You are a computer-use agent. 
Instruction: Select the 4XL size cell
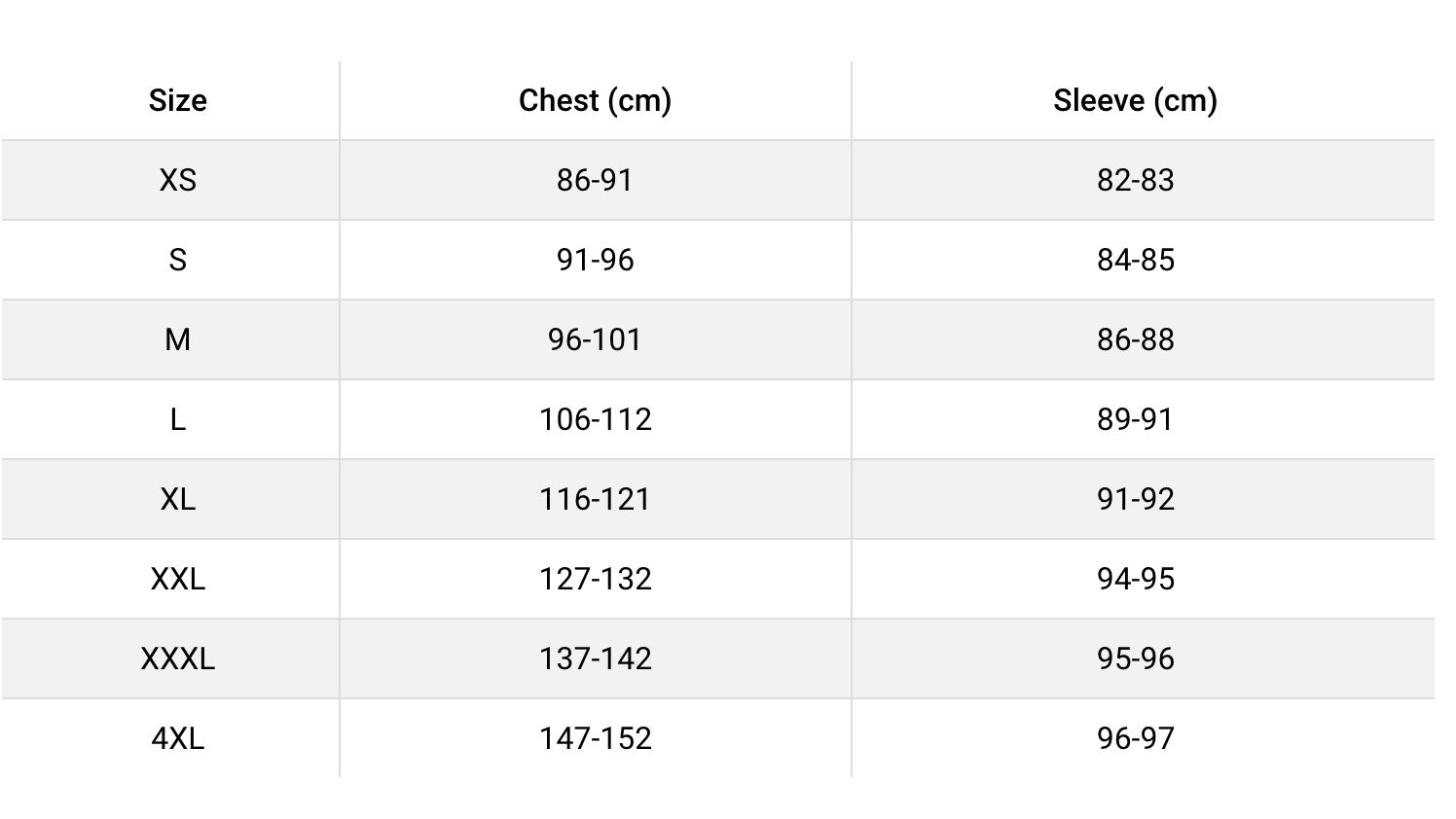point(177,738)
